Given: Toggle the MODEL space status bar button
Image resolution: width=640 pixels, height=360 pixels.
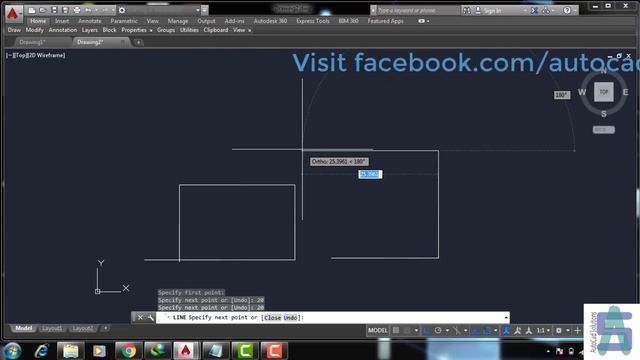Looking at the screenshot, I should point(378,330).
